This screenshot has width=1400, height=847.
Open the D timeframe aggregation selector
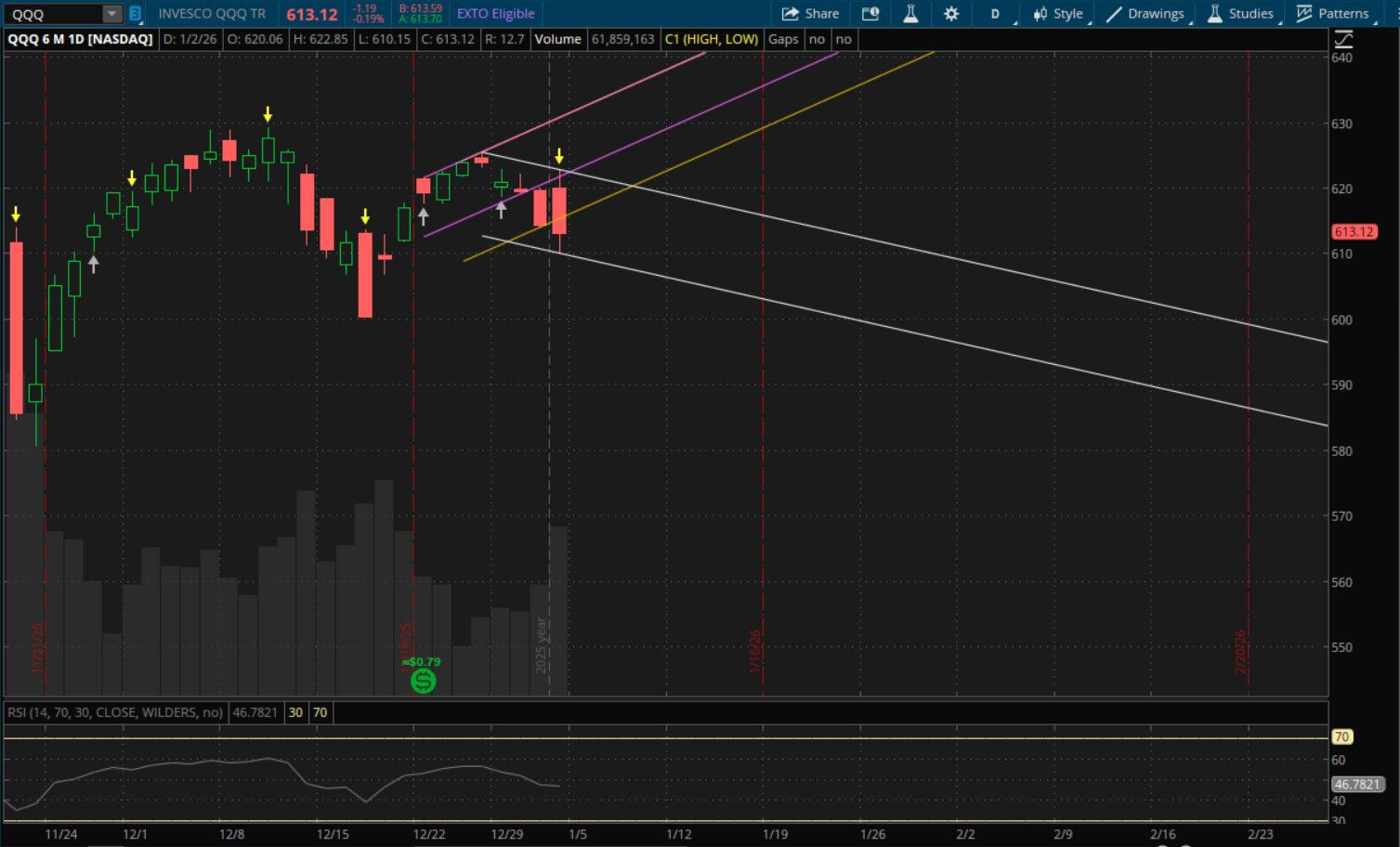(995, 14)
